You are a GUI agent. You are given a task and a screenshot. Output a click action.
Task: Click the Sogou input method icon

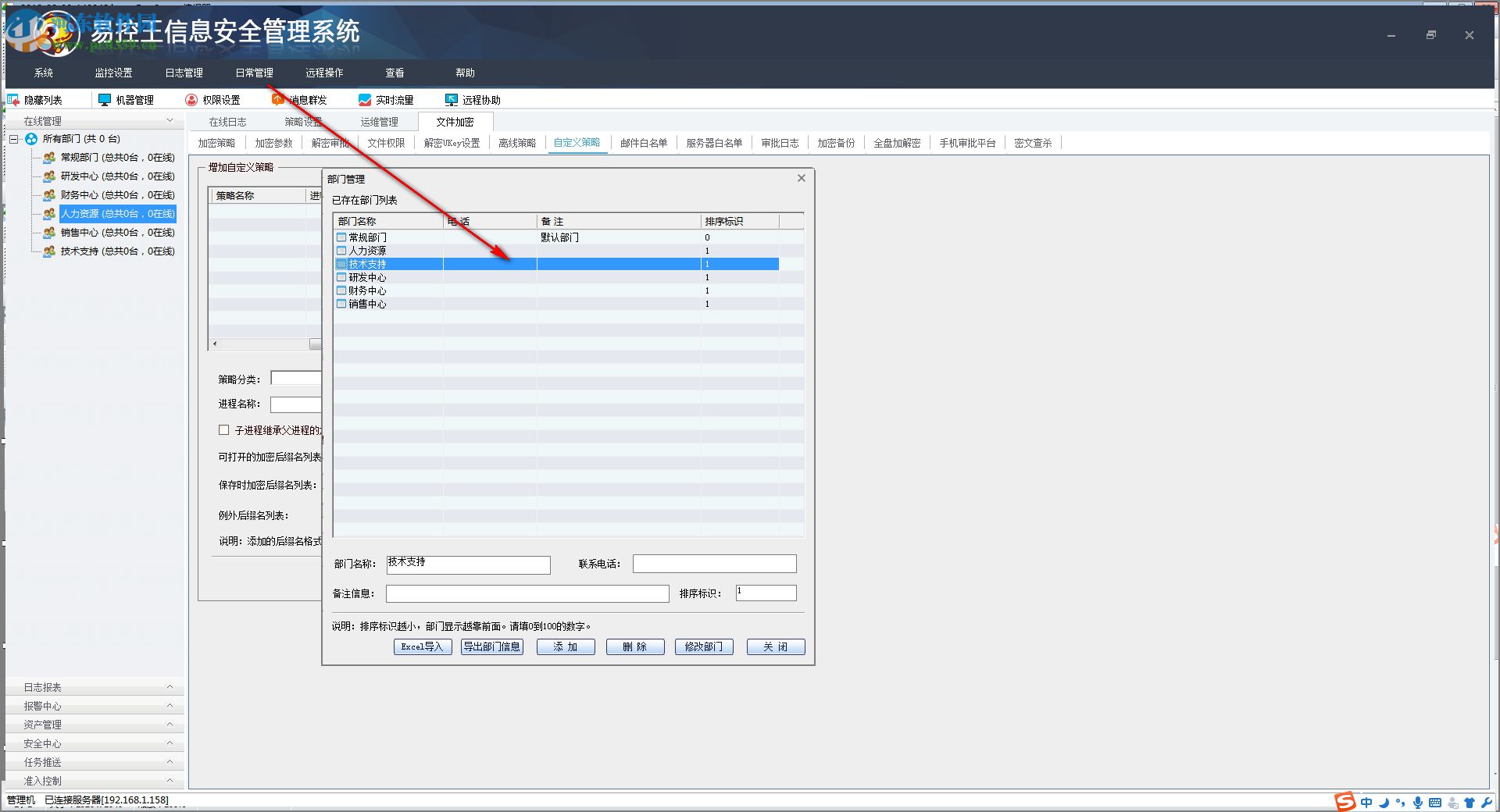coord(1345,802)
